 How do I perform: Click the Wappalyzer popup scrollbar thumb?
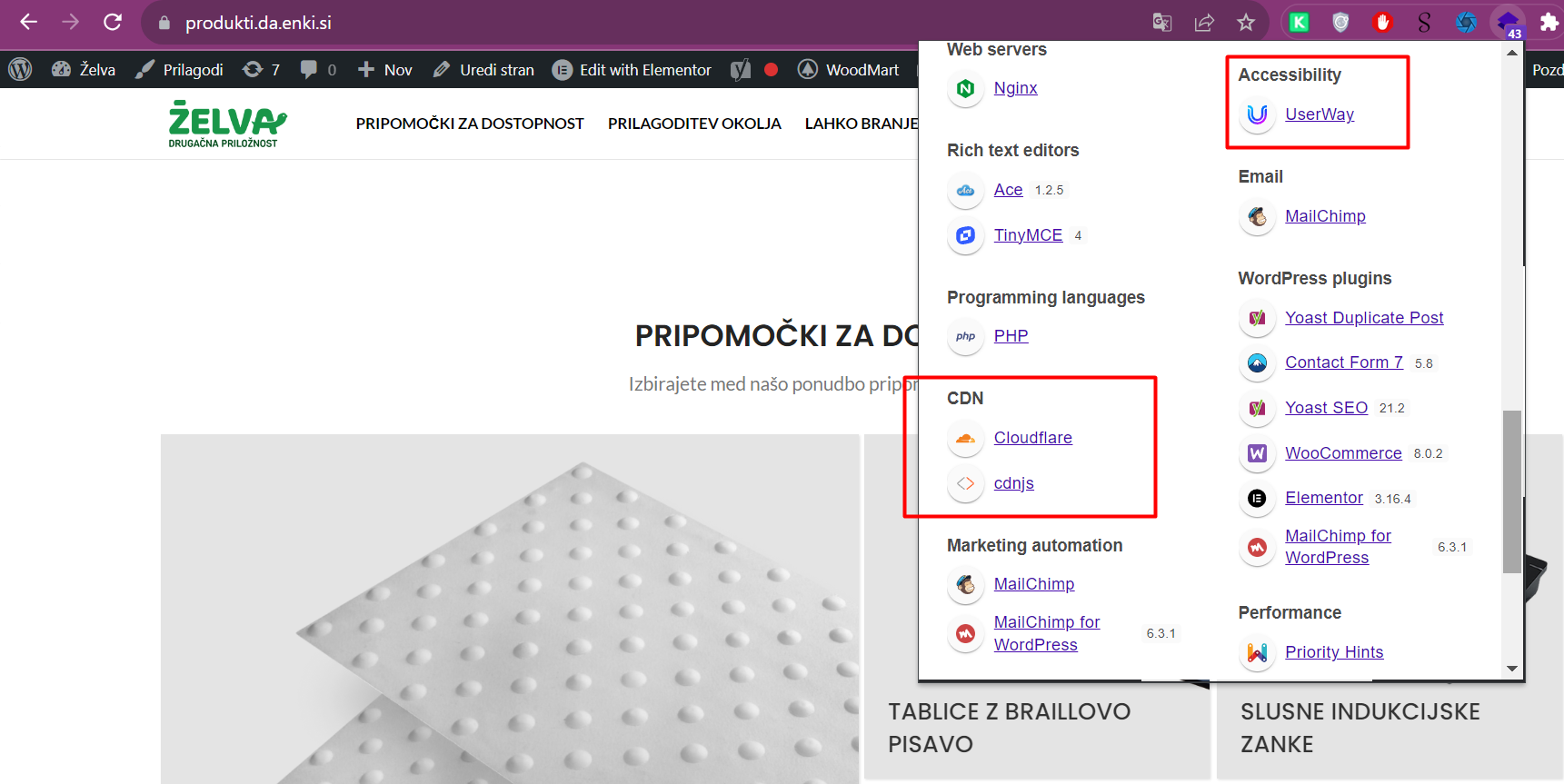coord(1512,491)
